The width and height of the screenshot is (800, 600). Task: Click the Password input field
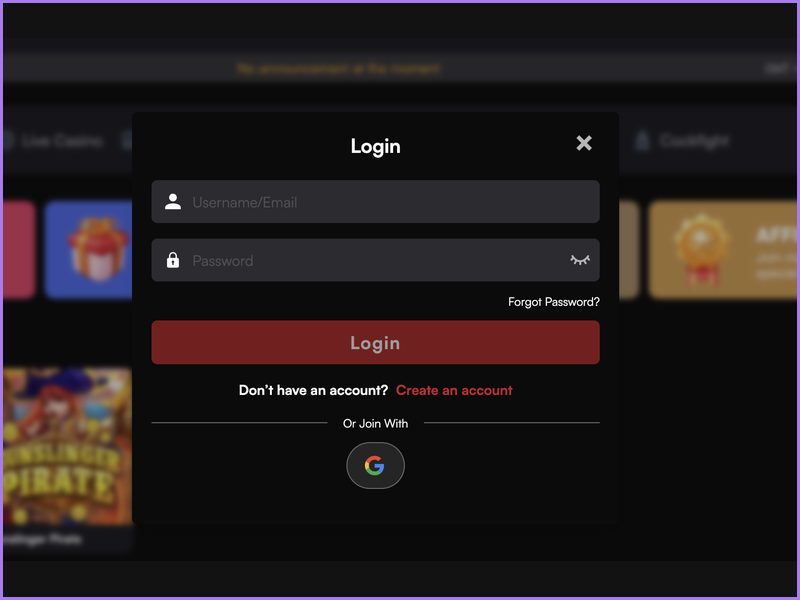pyautogui.click(x=375, y=260)
